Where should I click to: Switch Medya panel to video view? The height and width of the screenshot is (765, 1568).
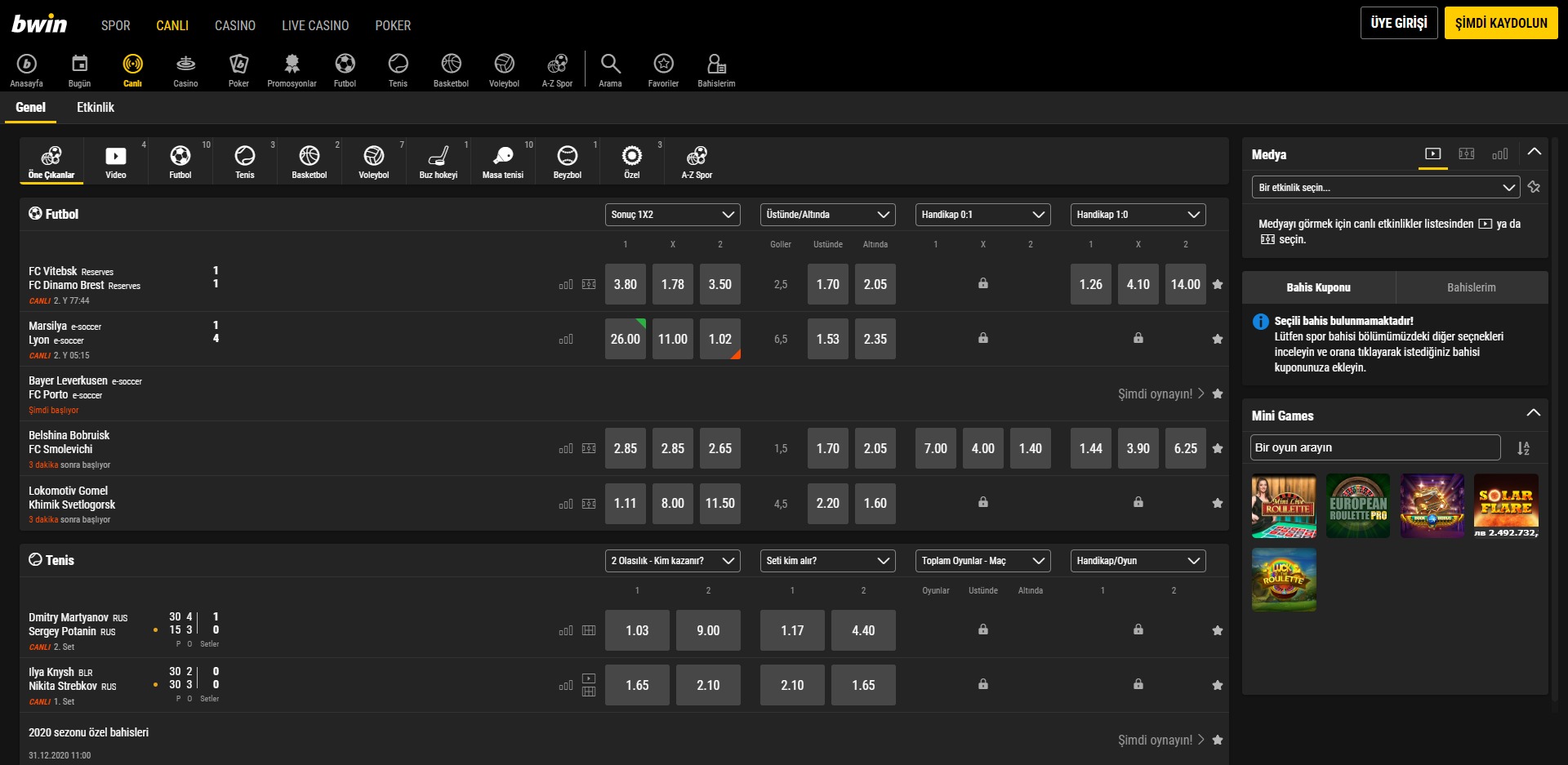pyautogui.click(x=1433, y=153)
